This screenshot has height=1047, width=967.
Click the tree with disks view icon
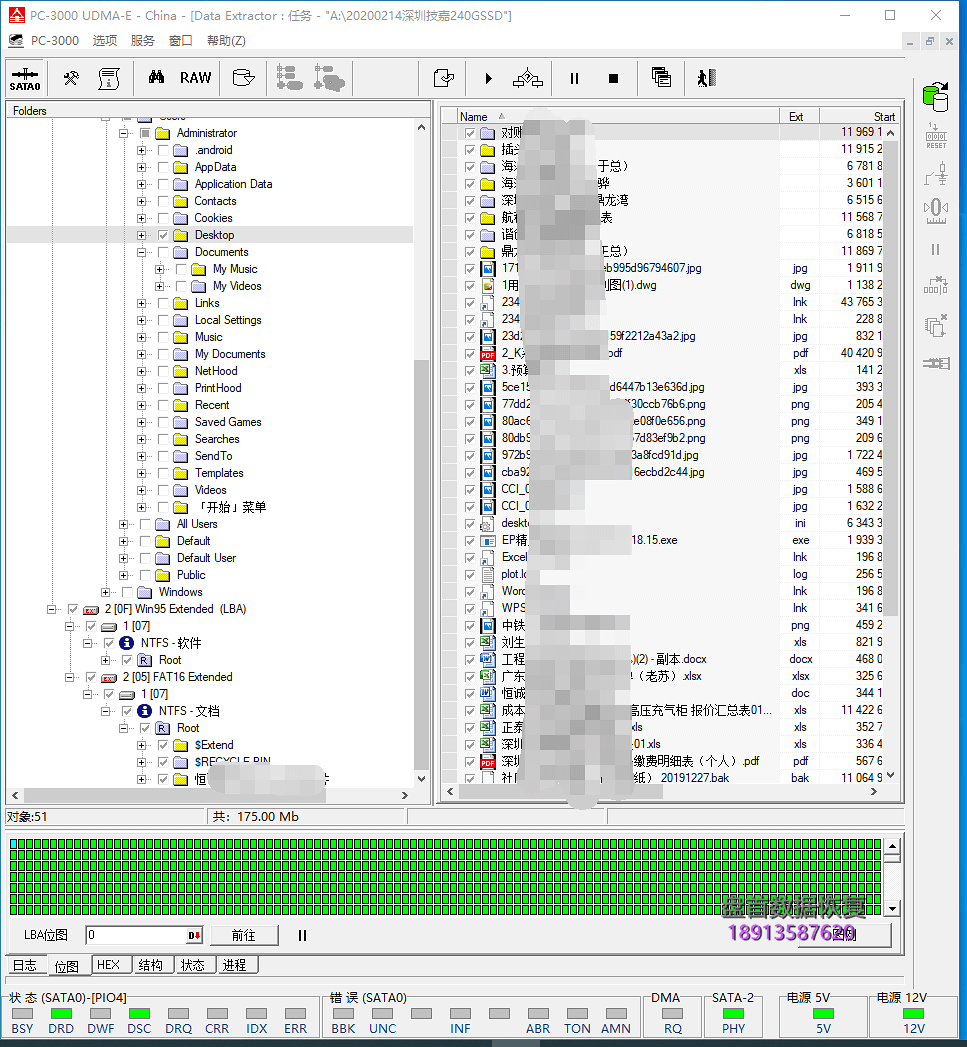coord(329,78)
